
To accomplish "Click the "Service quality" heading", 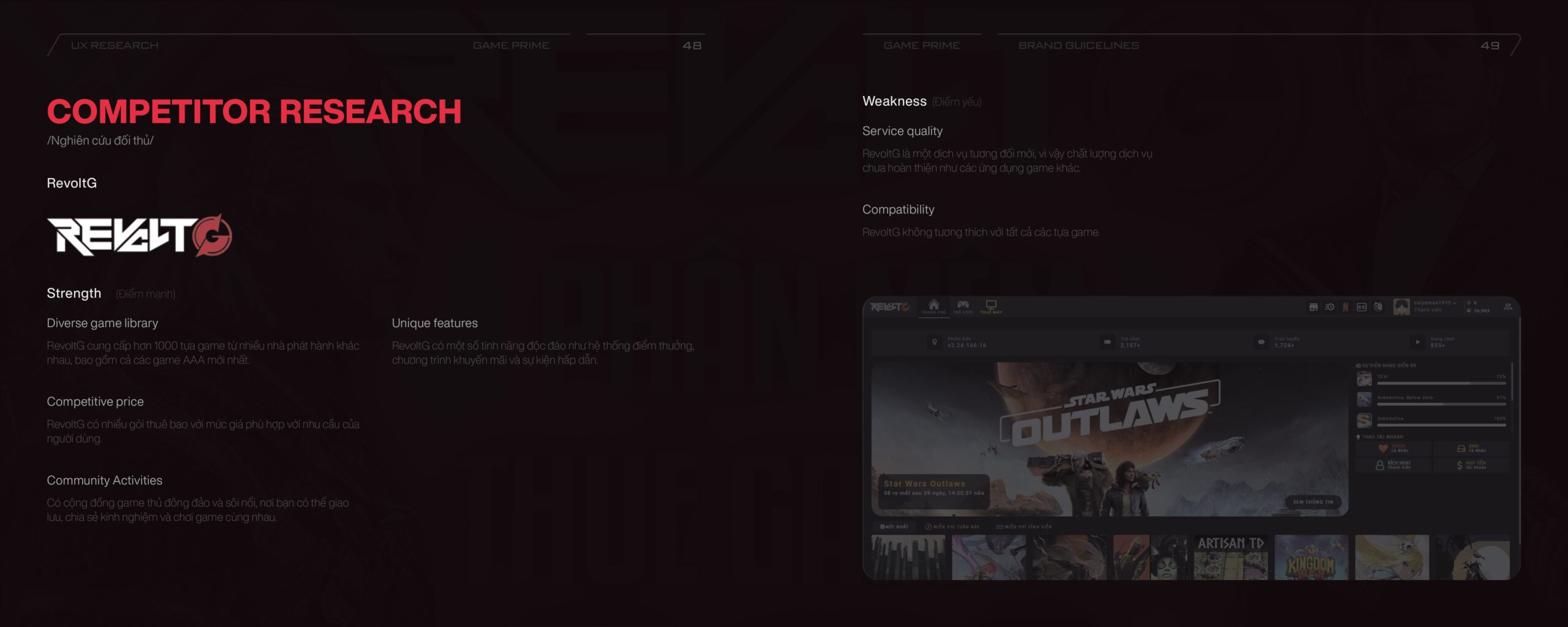I will coord(902,130).
